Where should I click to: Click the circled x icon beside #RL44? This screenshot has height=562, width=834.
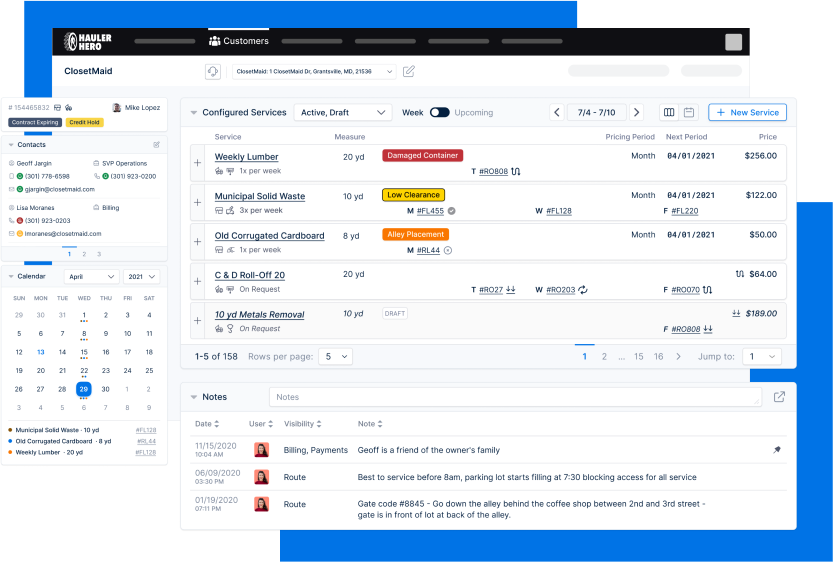coord(448,250)
